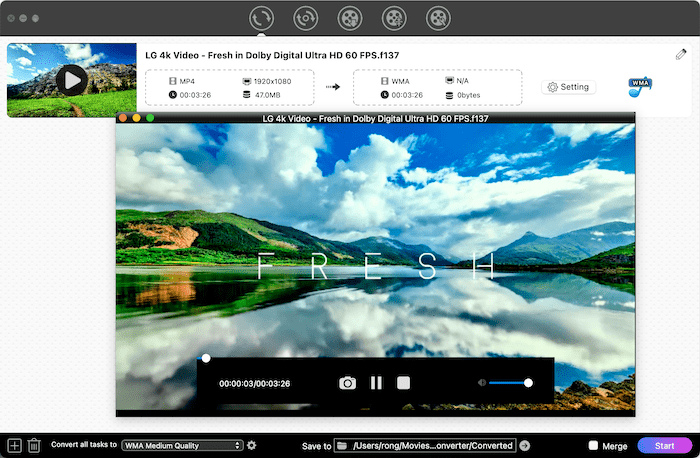
Task: Open the gear settings beside the quality dropdown
Action: pos(252,445)
